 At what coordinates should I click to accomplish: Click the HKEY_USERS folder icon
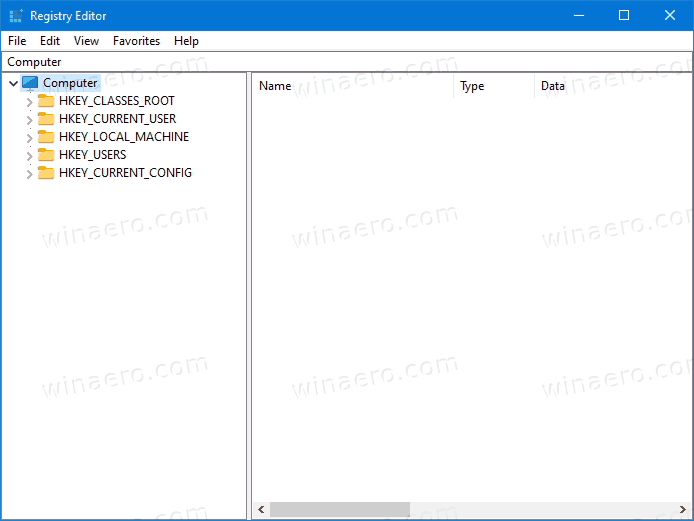point(46,154)
